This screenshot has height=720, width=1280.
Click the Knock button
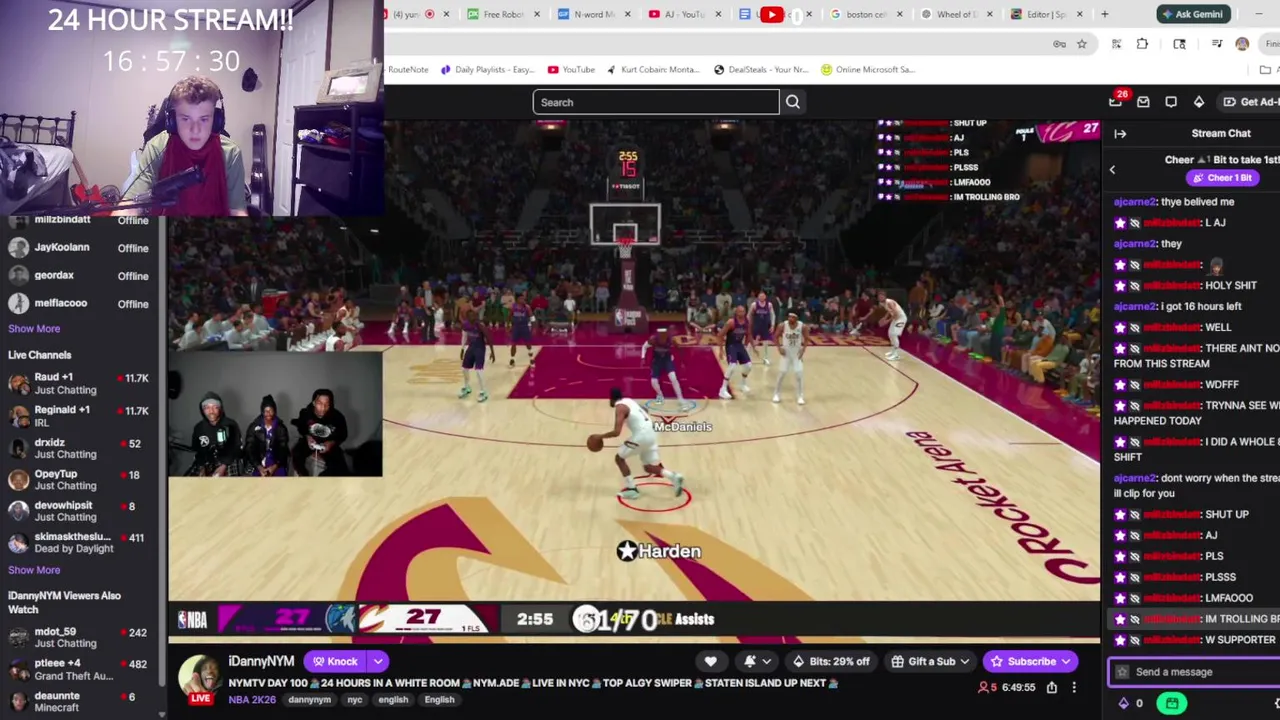[x=334, y=661]
